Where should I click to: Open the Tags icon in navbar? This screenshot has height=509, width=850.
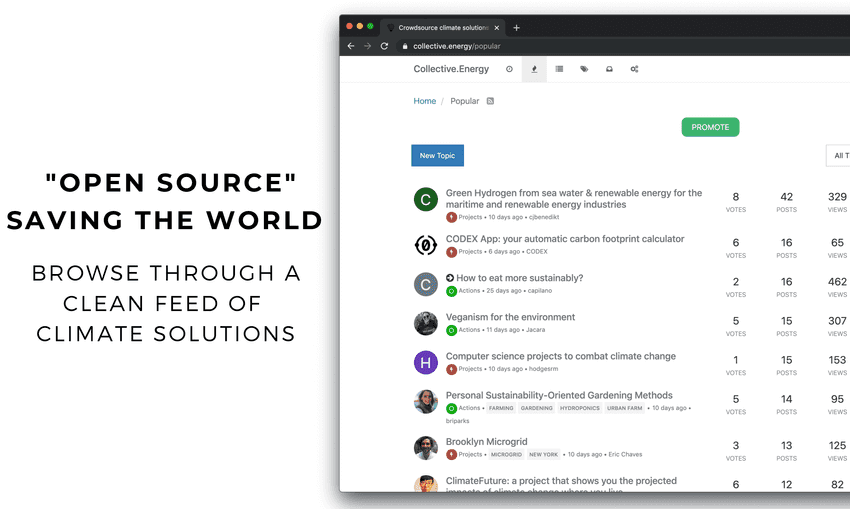584,69
